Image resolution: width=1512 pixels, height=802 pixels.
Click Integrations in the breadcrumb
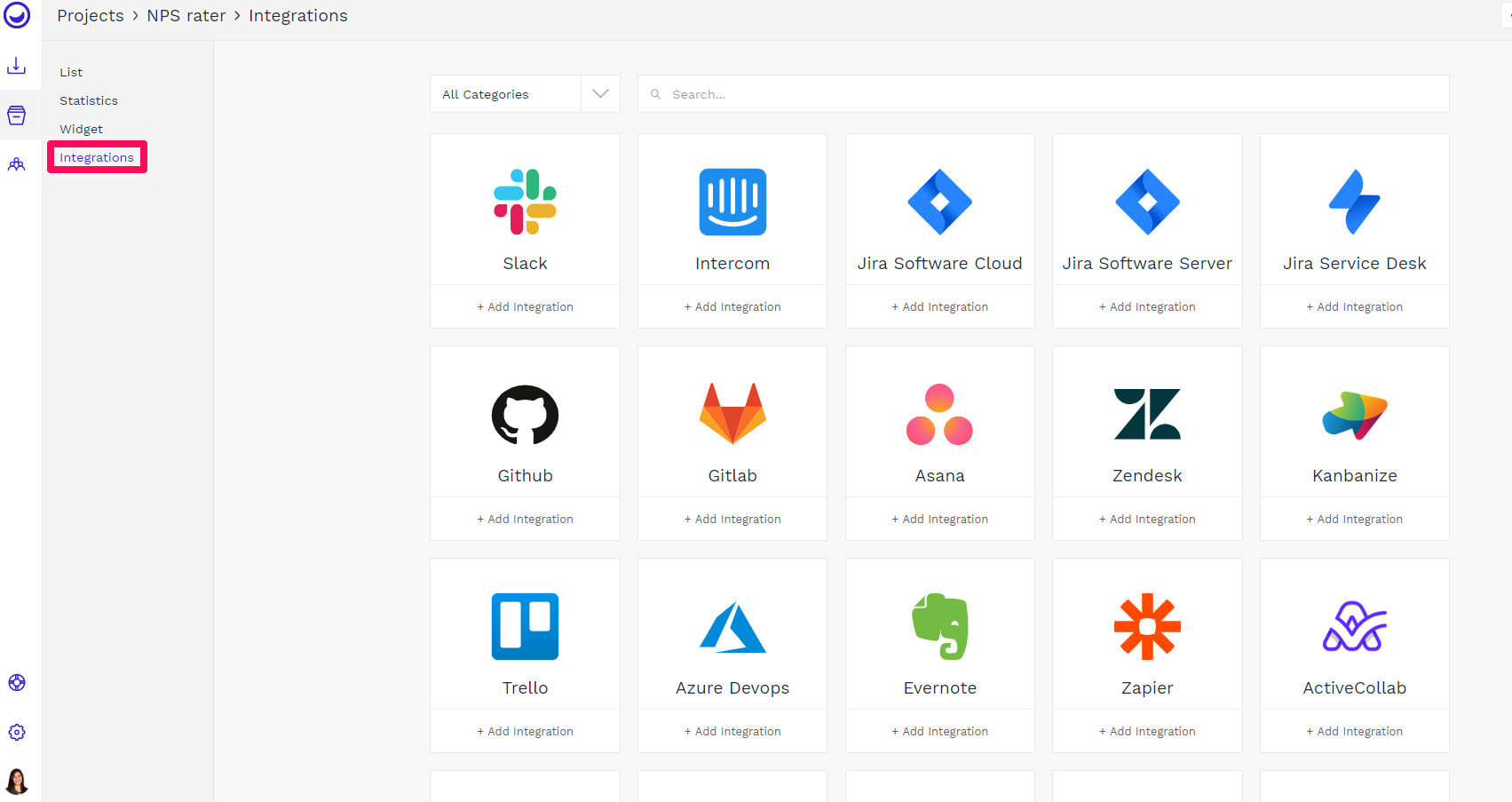click(x=298, y=16)
